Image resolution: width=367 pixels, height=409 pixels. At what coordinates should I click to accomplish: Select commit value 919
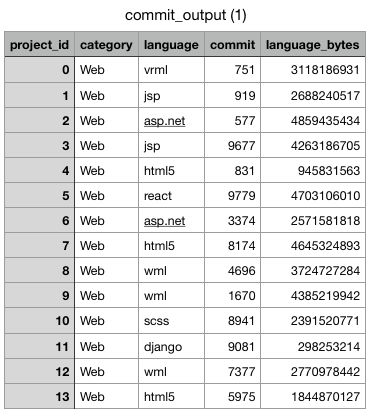232,95
